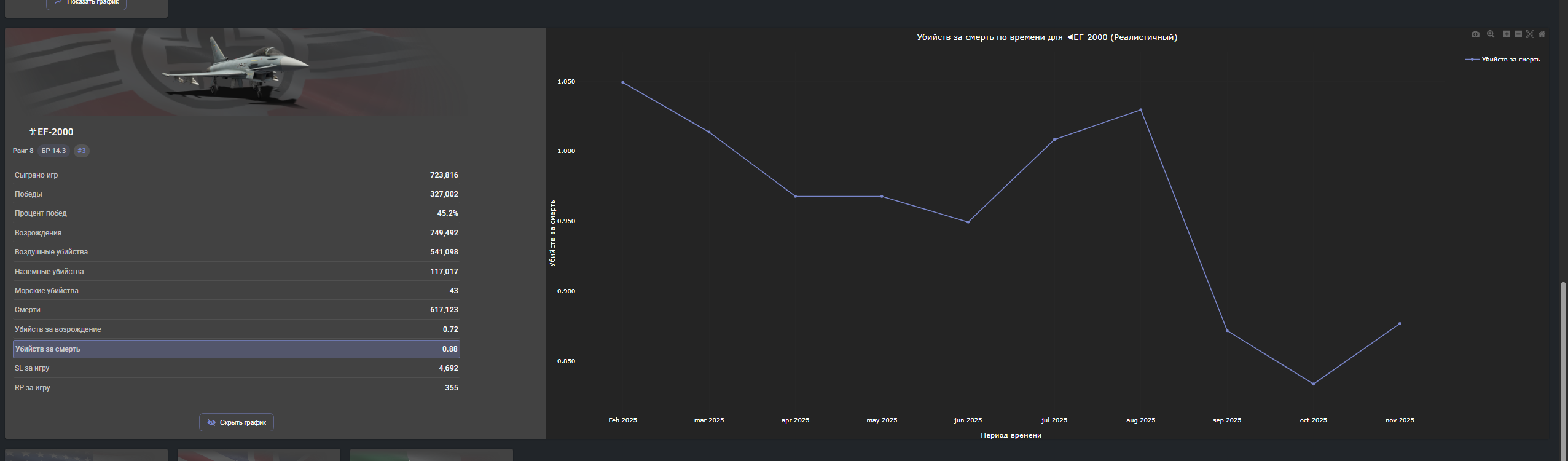Viewport: 1568px width, 461px height.
Task: Click the mar 2025 data point on chart
Action: coord(709,132)
